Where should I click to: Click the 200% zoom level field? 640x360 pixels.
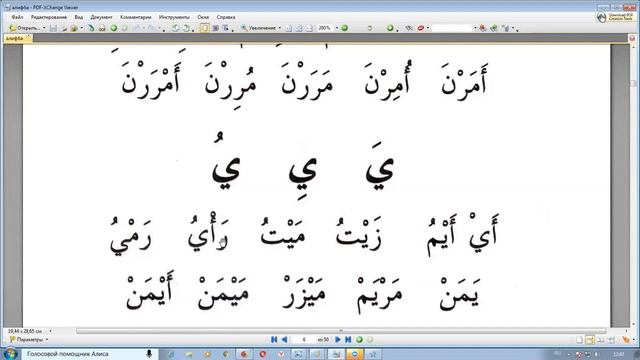325,28
